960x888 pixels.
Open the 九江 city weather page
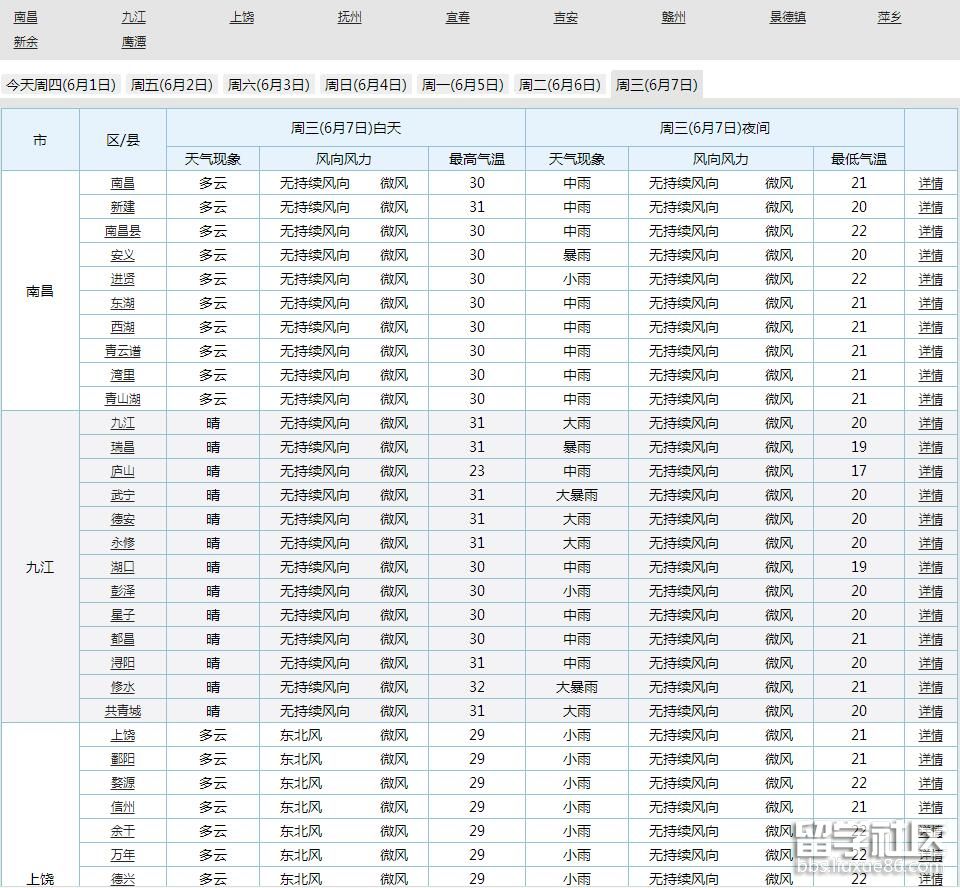(133, 16)
